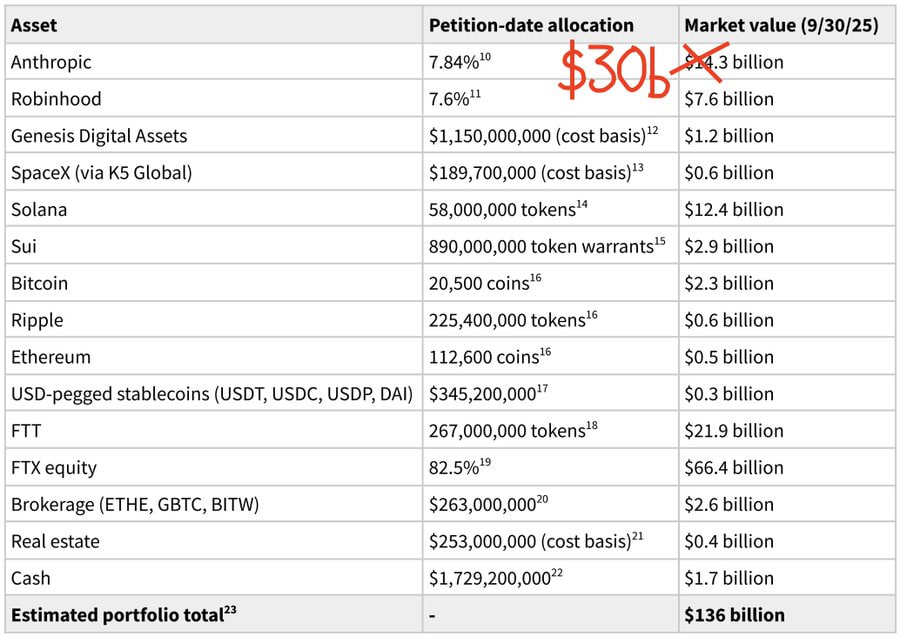Follow footnote 12 on Genesis cost basis
This screenshot has height=637, width=900.
click(652, 131)
